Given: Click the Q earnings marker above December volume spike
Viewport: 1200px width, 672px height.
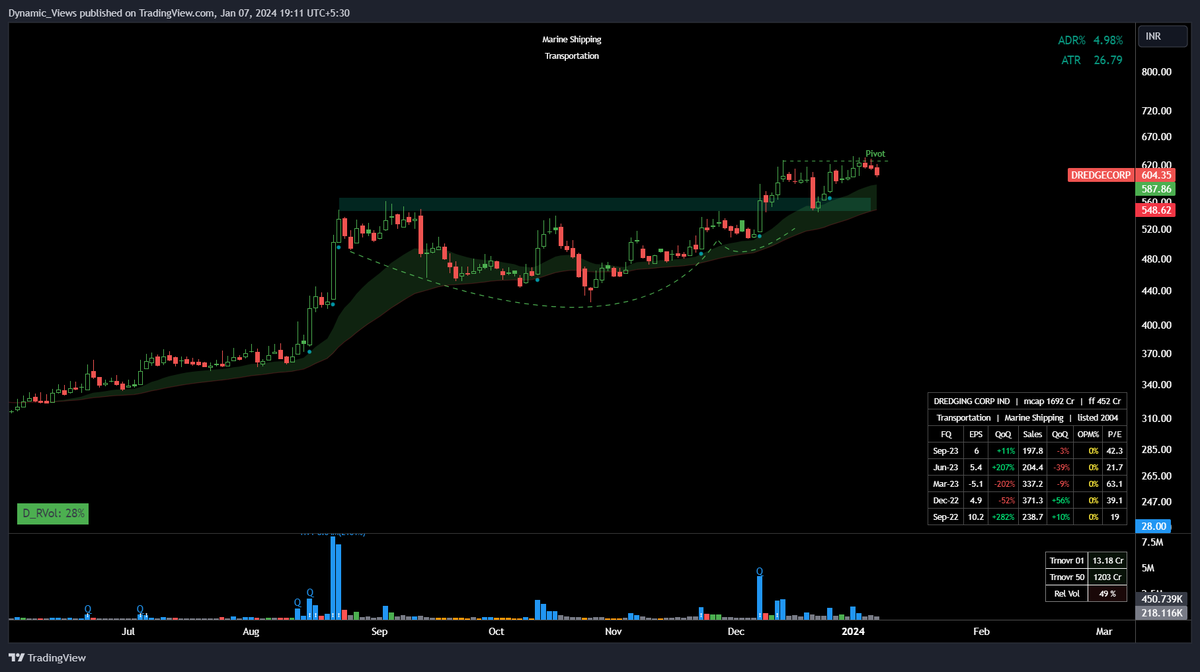Looking at the screenshot, I should click(760, 572).
